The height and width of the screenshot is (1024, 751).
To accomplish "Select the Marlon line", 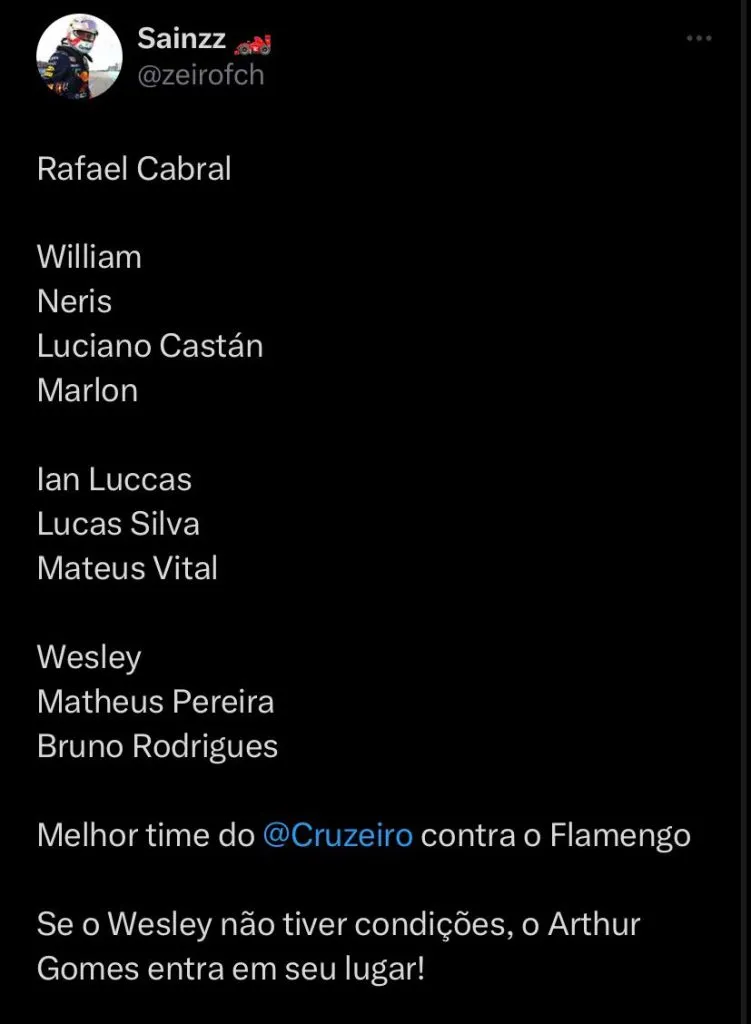I will point(87,389).
